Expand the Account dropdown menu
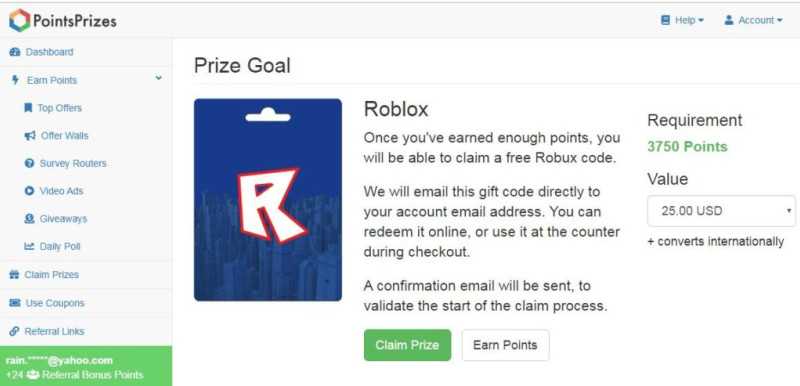Image resolution: width=800 pixels, height=386 pixels. [x=753, y=20]
